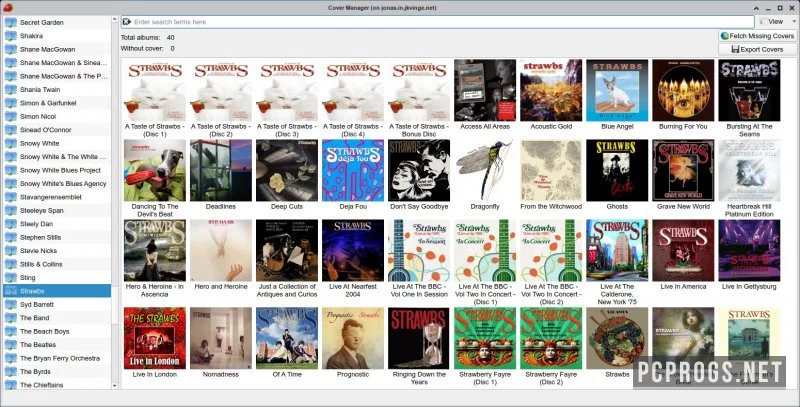Click the artist icon beside Stevie Nicks

pyautogui.click(x=11, y=251)
